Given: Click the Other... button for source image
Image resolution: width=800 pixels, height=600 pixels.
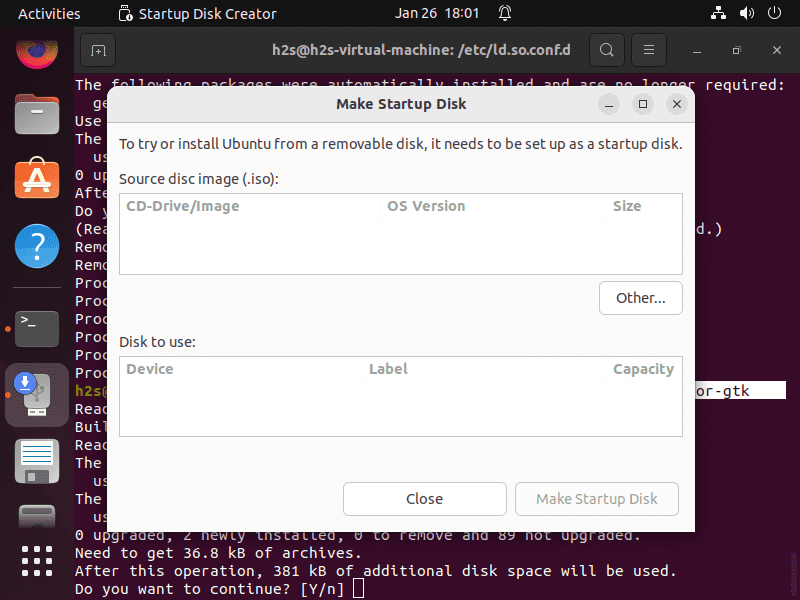Looking at the screenshot, I should 640,298.
